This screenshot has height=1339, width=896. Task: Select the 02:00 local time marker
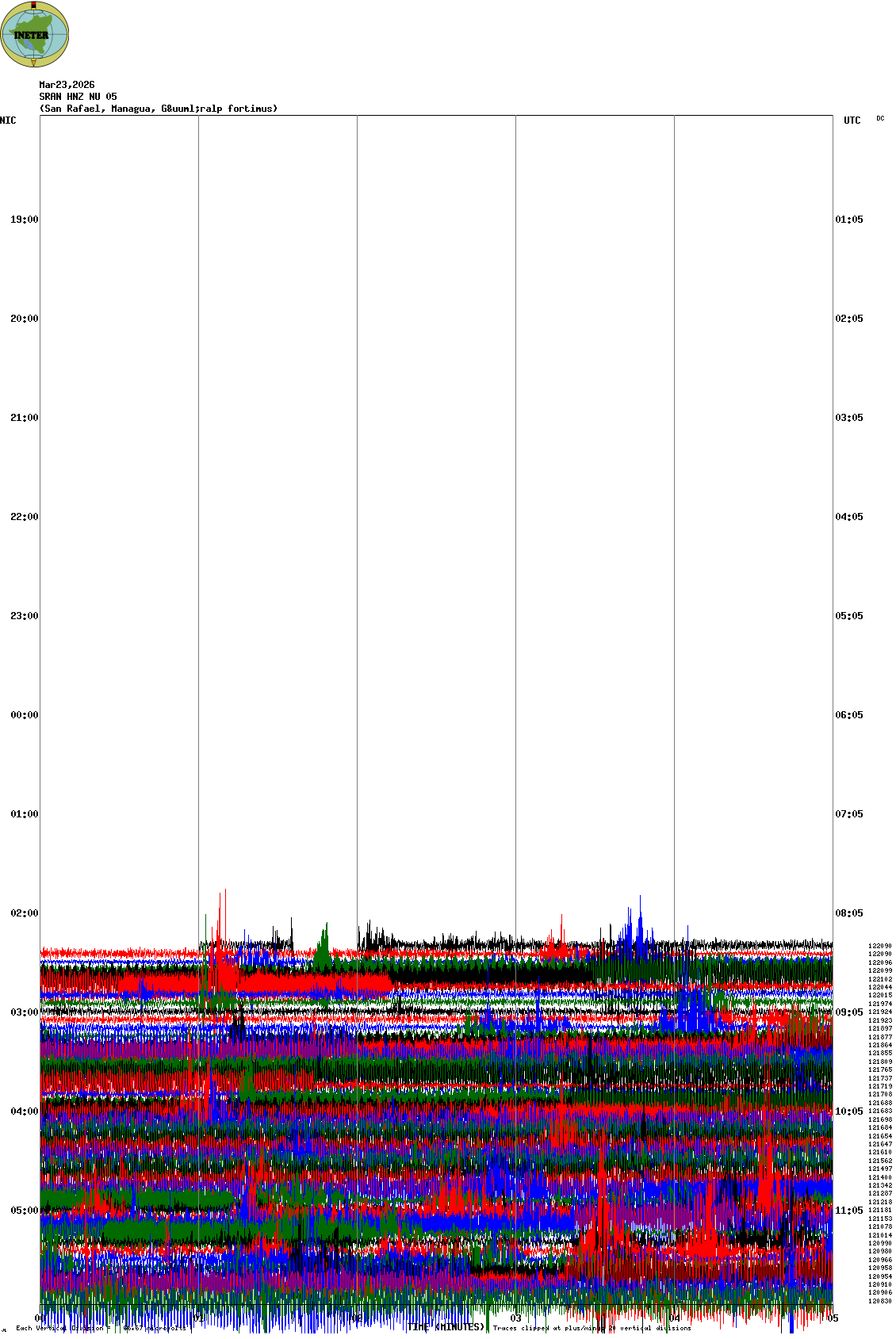(24, 913)
